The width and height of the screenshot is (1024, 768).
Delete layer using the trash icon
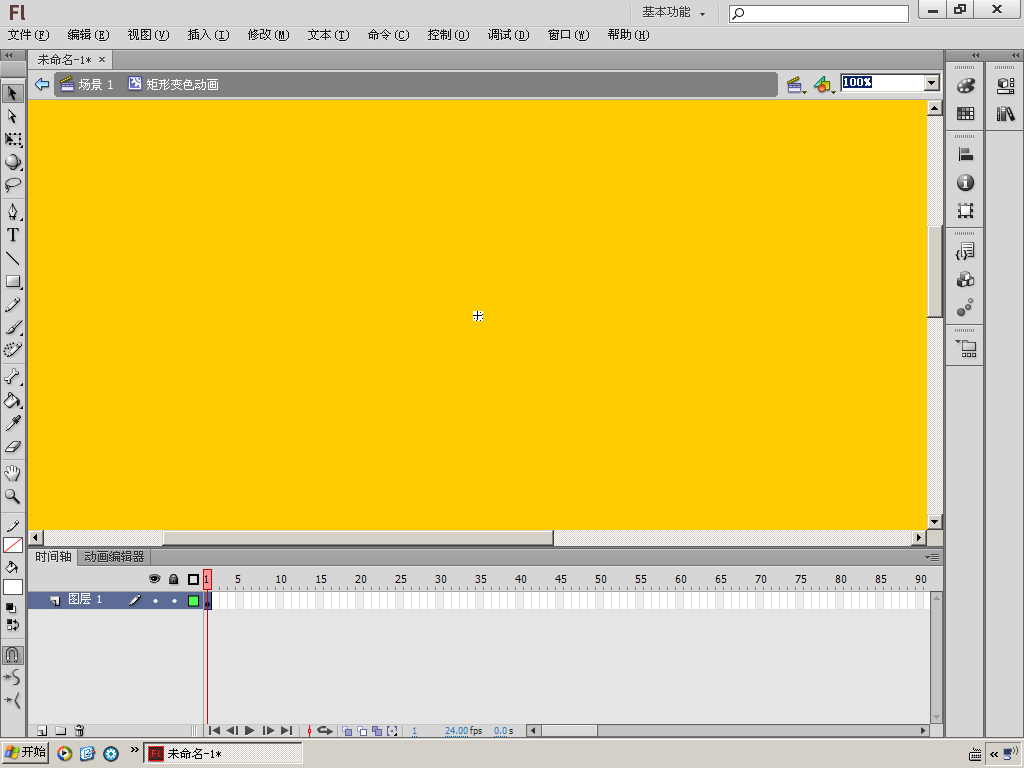(80, 731)
